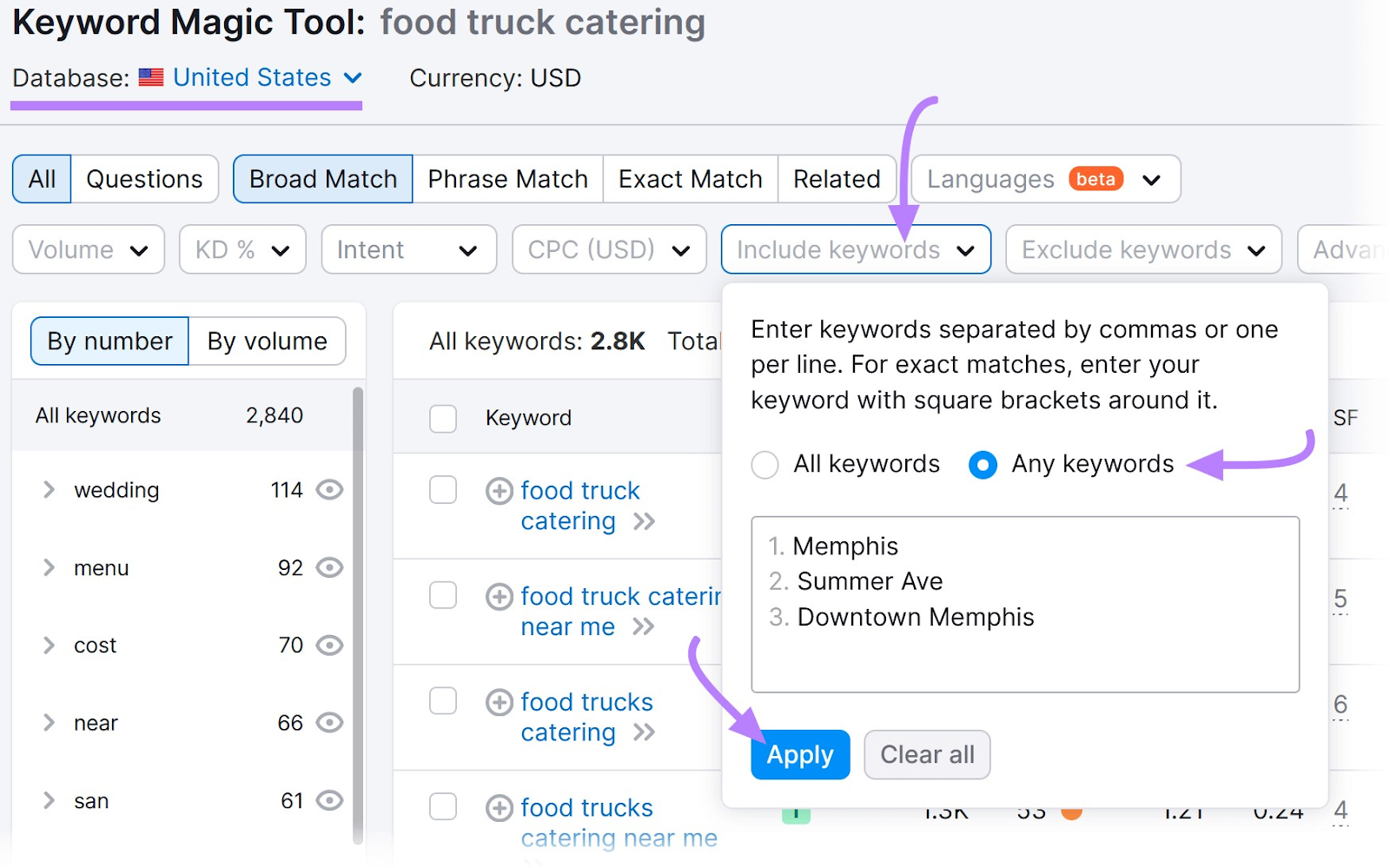The width and height of the screenshot is (1390, 868).
Task: Click the Apply button
Action: (x=800, y=754)
